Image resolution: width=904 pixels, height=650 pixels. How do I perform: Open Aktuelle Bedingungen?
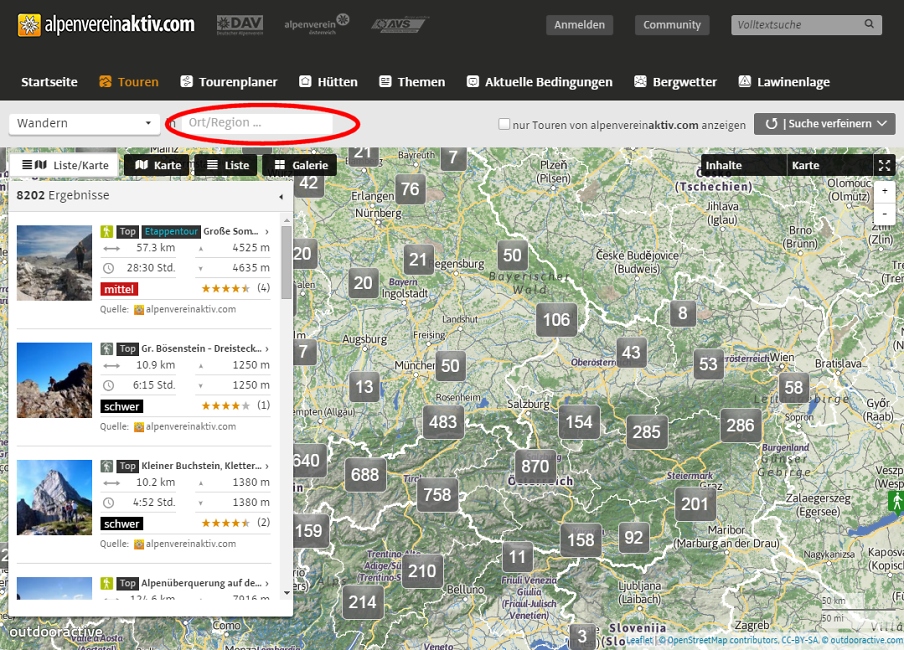[539, 82]
